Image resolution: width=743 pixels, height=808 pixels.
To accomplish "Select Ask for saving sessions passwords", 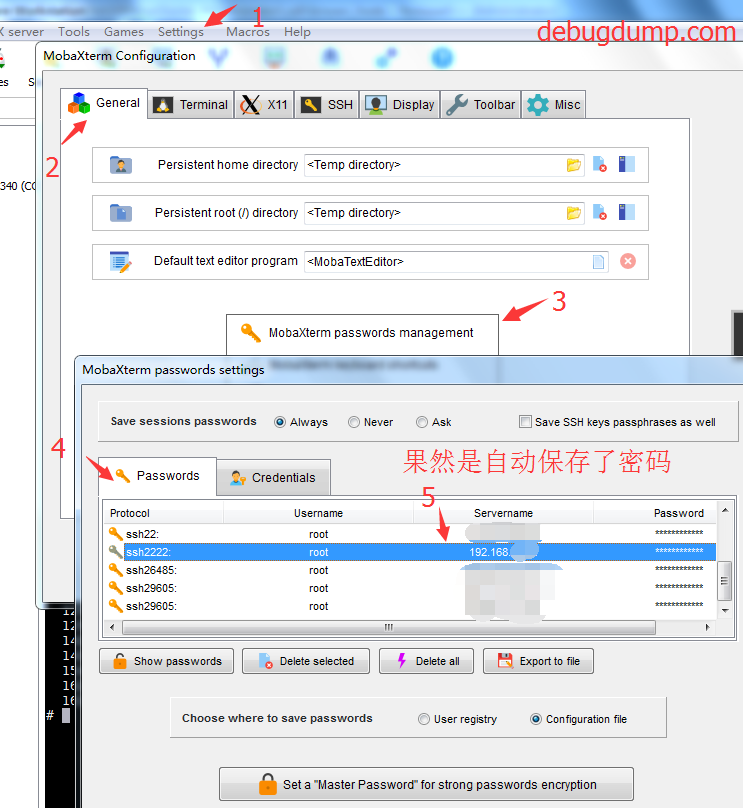I will (421, 422).
